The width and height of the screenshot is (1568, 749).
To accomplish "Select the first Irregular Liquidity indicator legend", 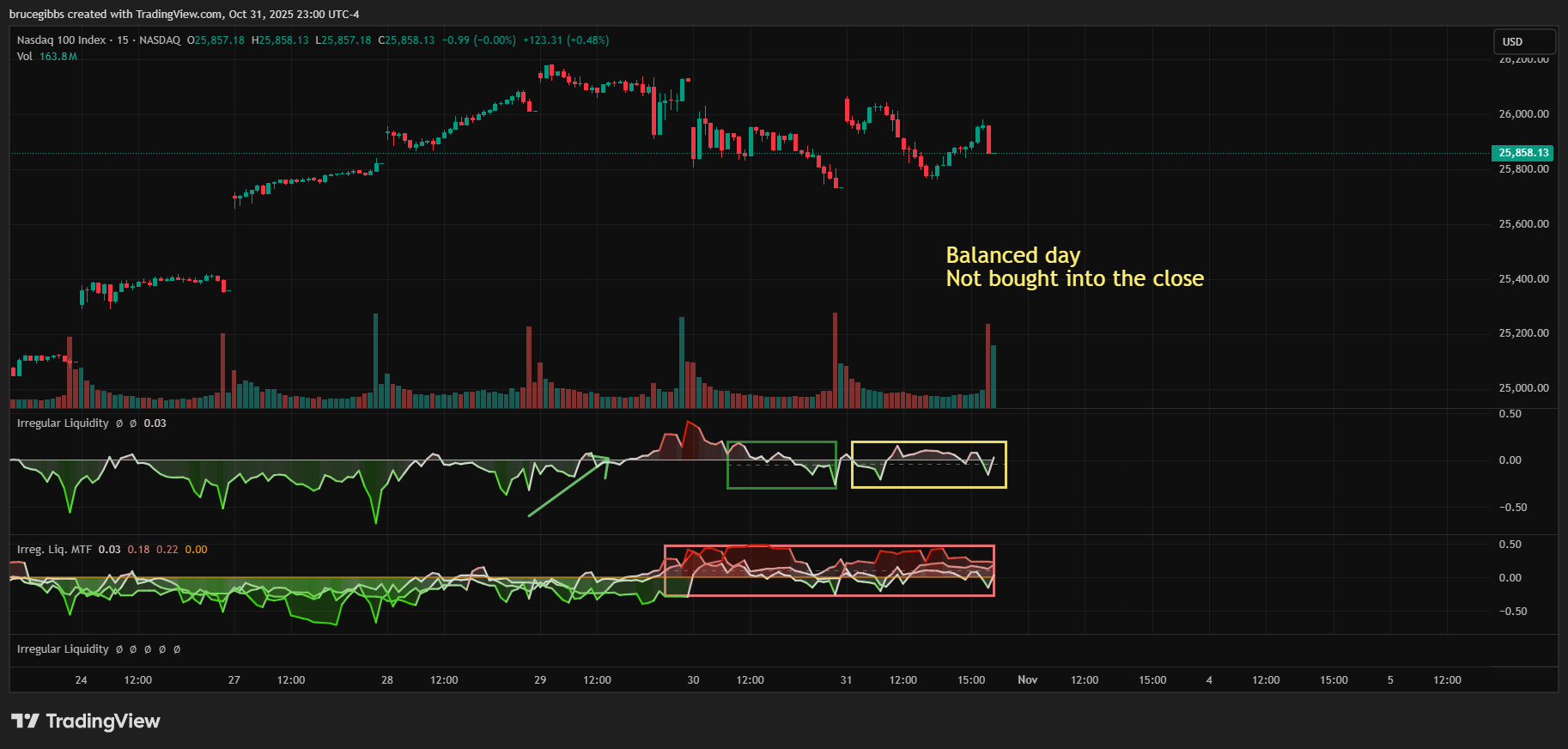I will coord(63,423).
